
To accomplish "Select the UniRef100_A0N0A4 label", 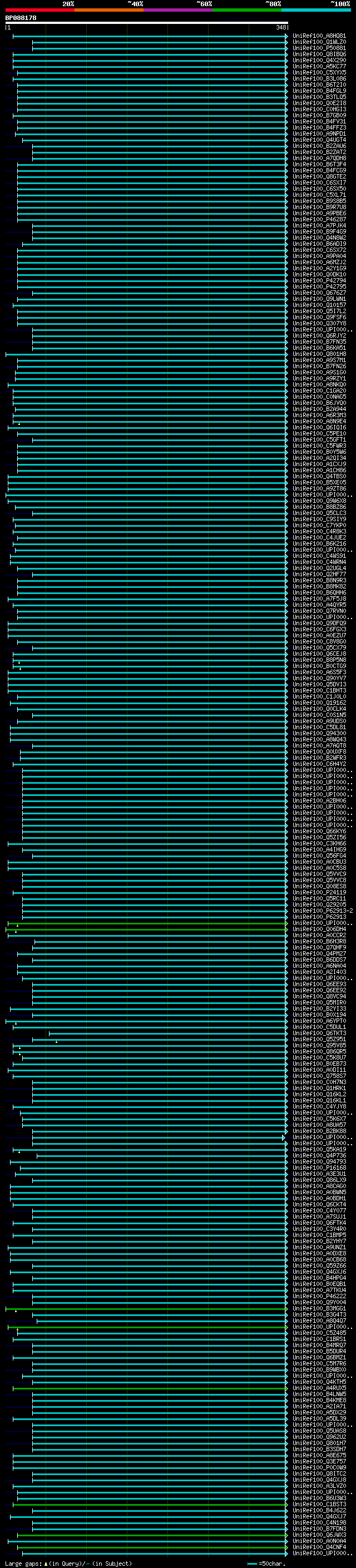I will [319, 1540].
